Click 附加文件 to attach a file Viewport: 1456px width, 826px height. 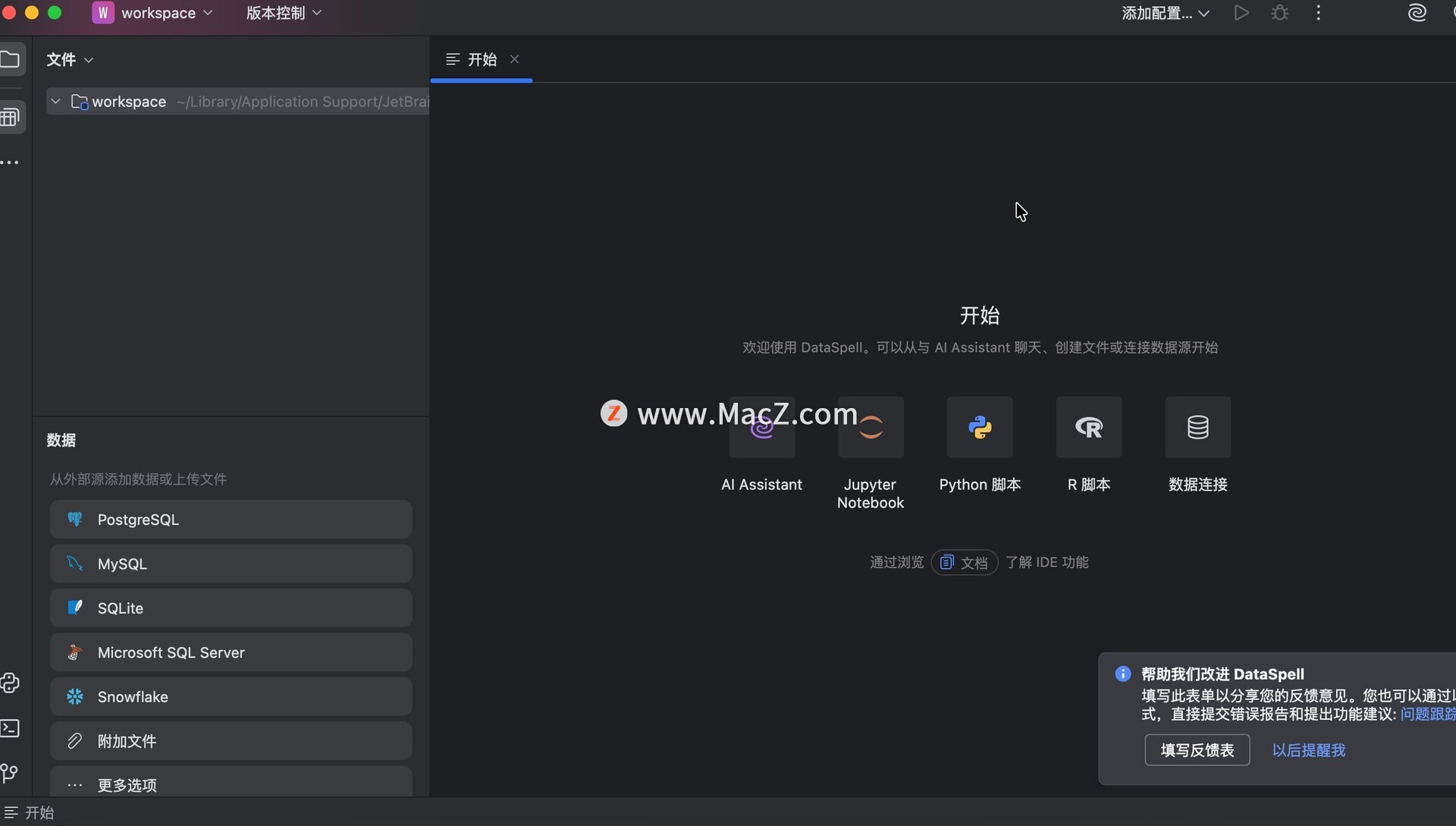coord(231,741)
